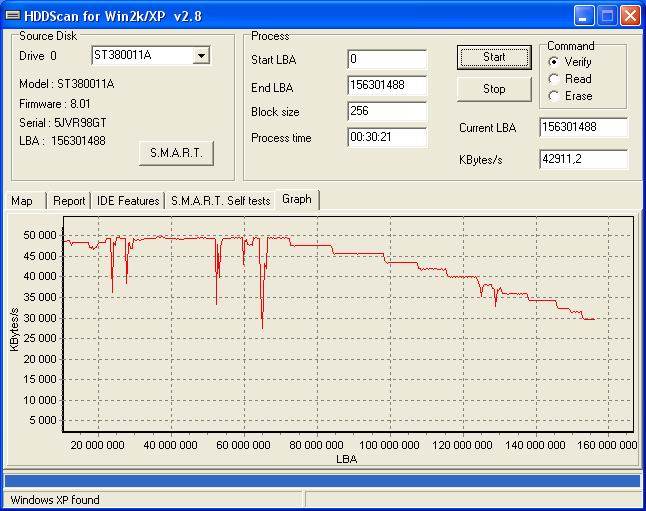Select the Graph tab
Image resolution: width=646 pixels, height=511 pixels.
point(297,199)
